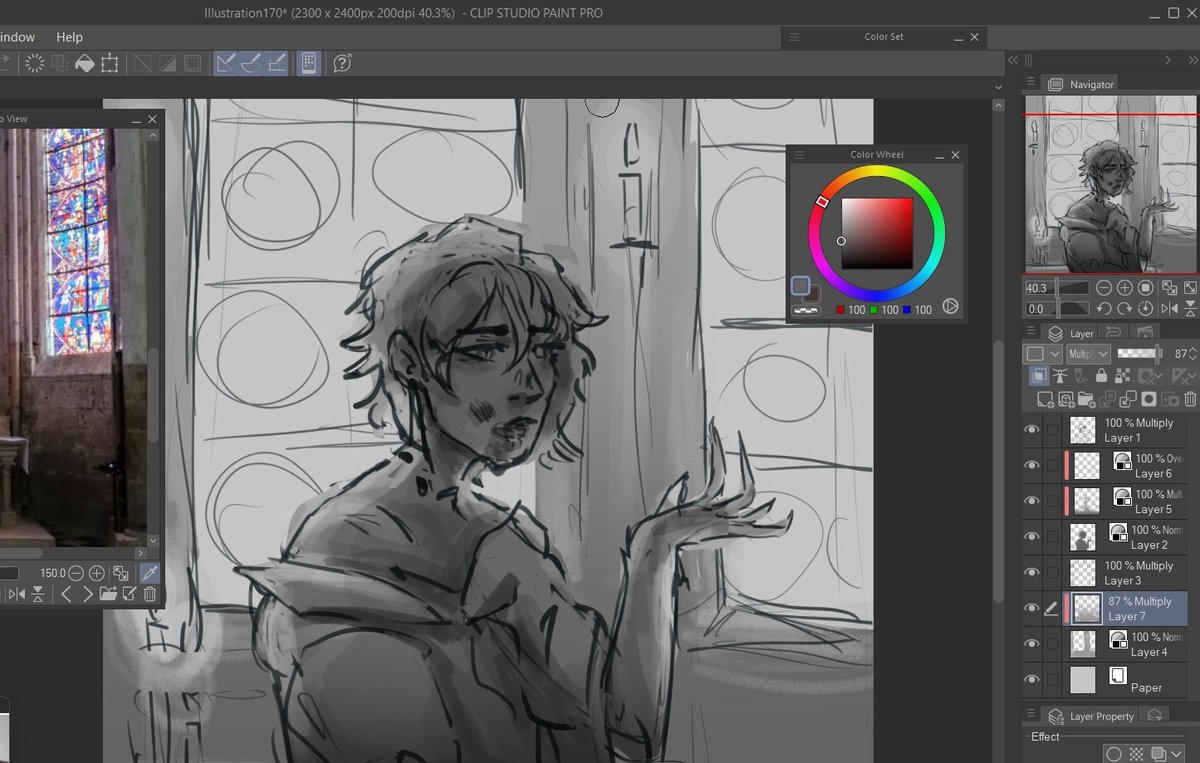The image size is (1200, 763).
Task: Click the layer opacity slider
Action: tap(1140, 354)
